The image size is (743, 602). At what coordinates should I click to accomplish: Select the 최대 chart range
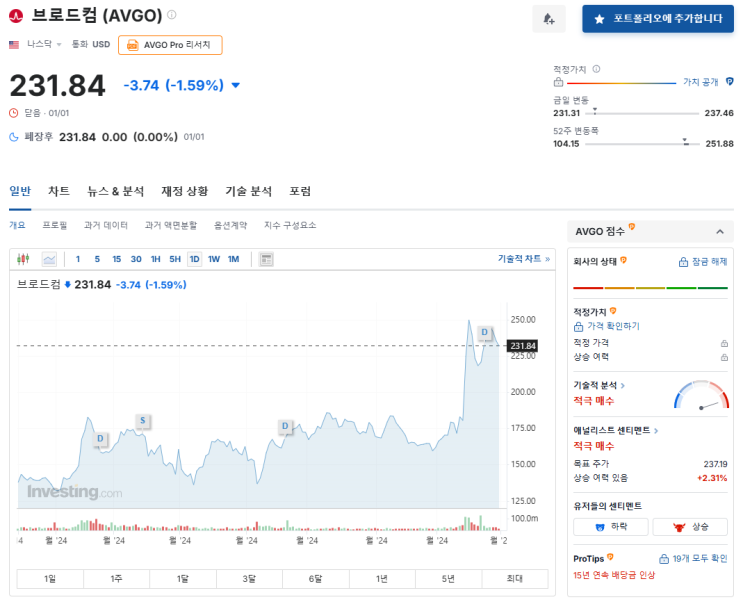click(515, 579)
